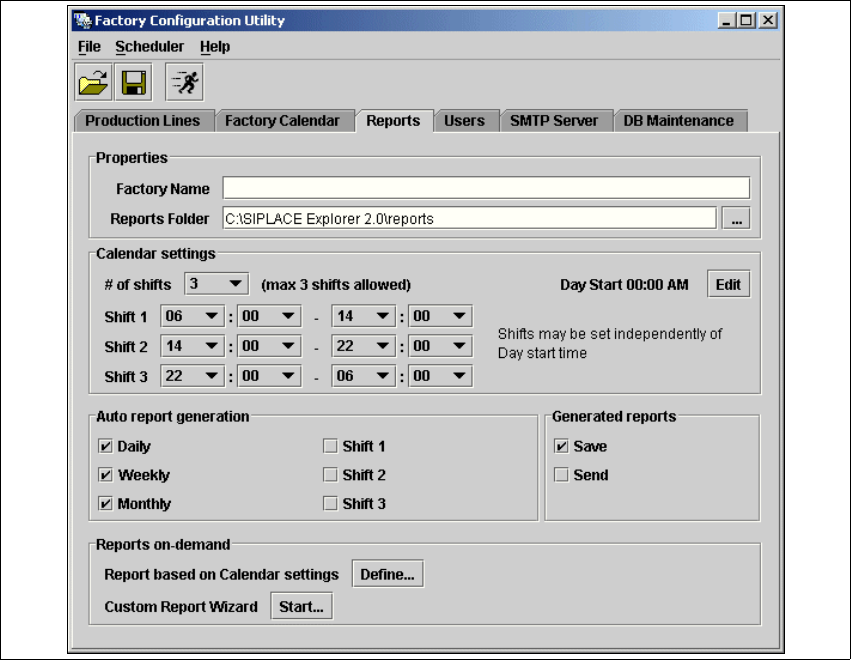Image resolution: width=851 pixels, height=660 pixels.
Task: Click the browse button for Reports Folder
Action: point(736,218)
